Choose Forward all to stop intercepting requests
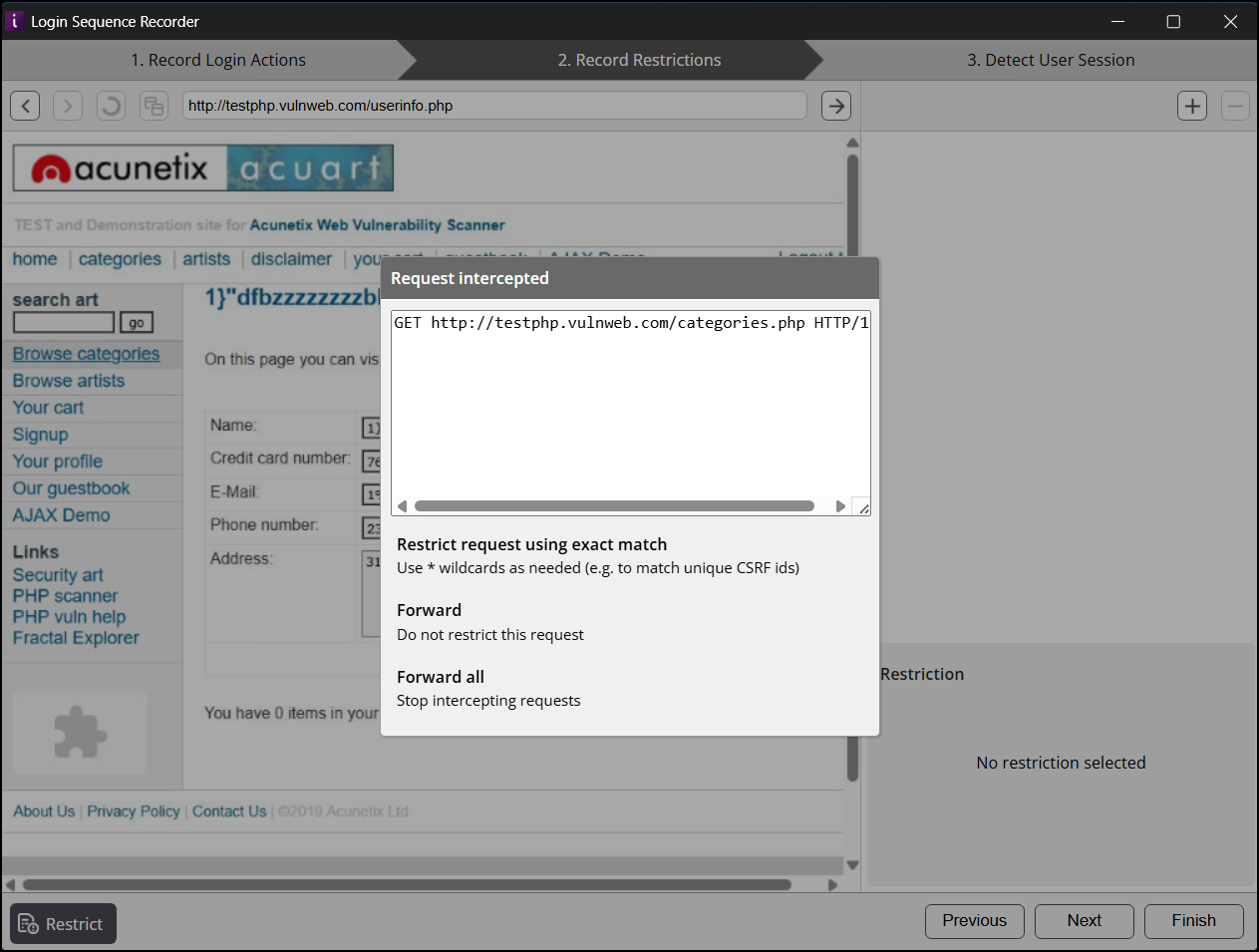Viewport: 1259px width, 952px height. [x=441, y=677]
